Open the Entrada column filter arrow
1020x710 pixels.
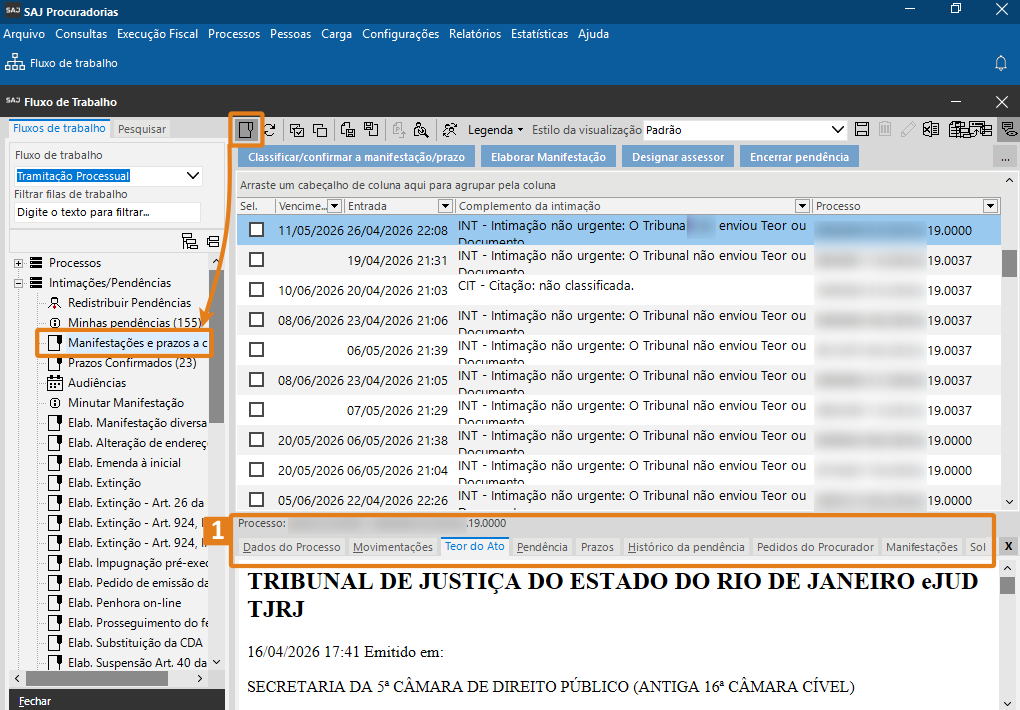tap(445, 206)
